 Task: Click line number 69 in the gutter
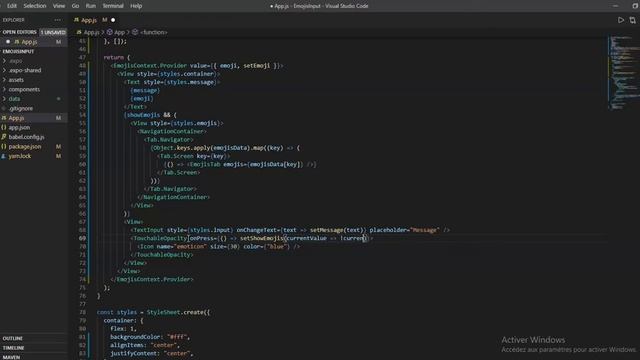point(82,238)
